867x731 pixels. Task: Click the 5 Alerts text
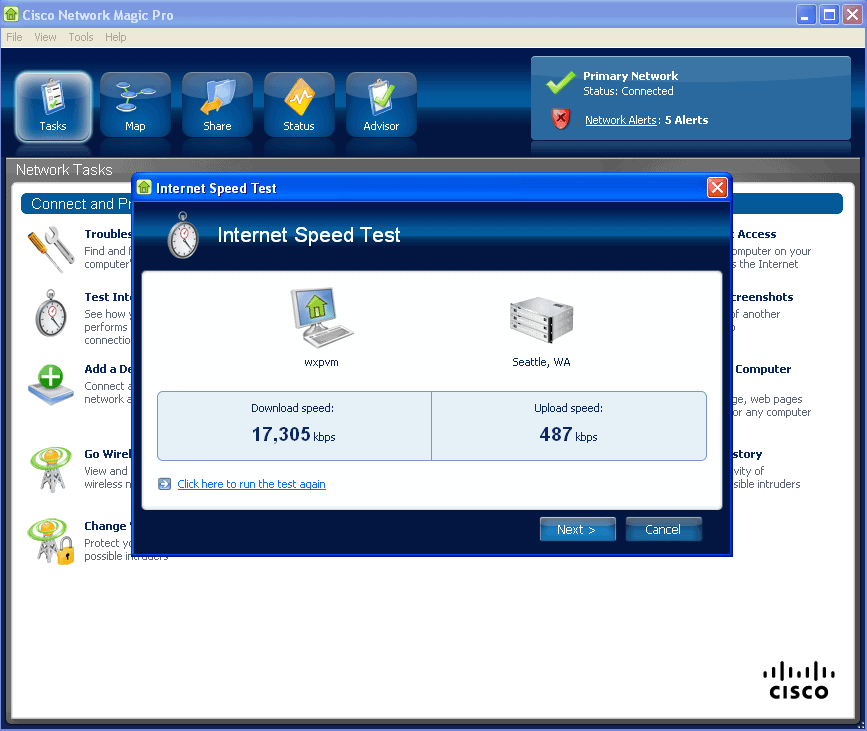[686, 120]
